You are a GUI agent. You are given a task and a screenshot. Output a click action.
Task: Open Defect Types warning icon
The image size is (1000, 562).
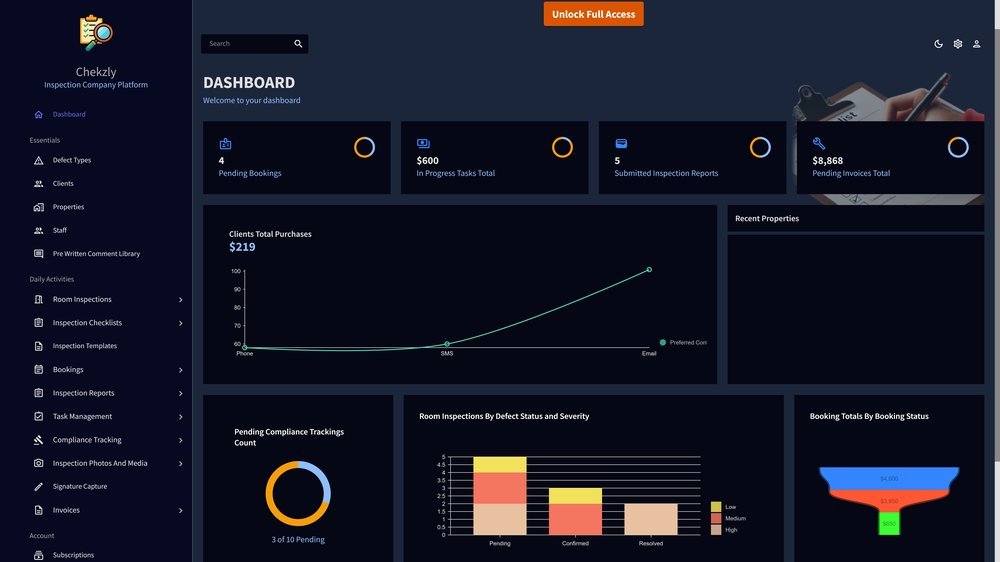(x=38, y=160)
